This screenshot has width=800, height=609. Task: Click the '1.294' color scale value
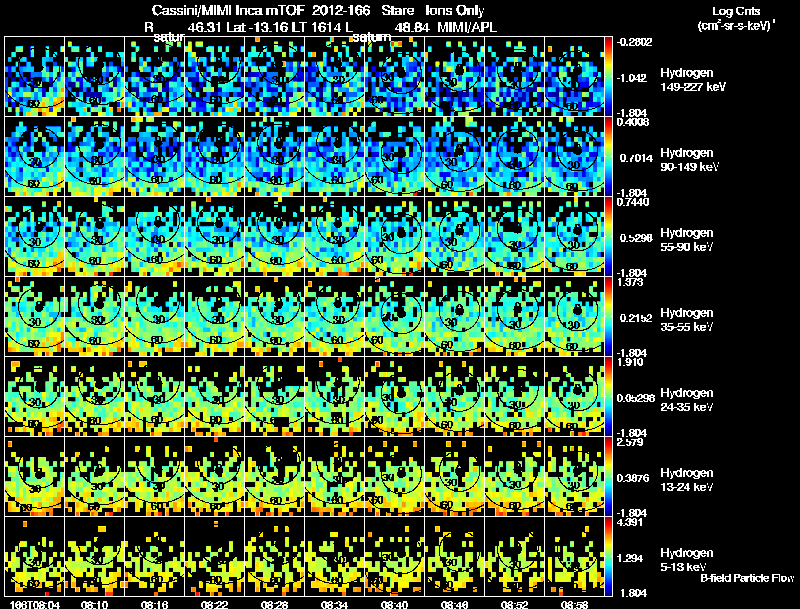630,558
